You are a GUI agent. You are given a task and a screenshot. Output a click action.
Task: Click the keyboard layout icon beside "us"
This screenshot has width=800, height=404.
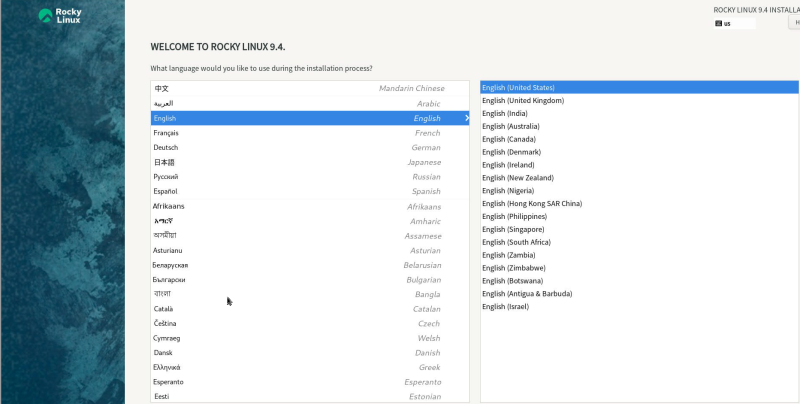[720, 23]
